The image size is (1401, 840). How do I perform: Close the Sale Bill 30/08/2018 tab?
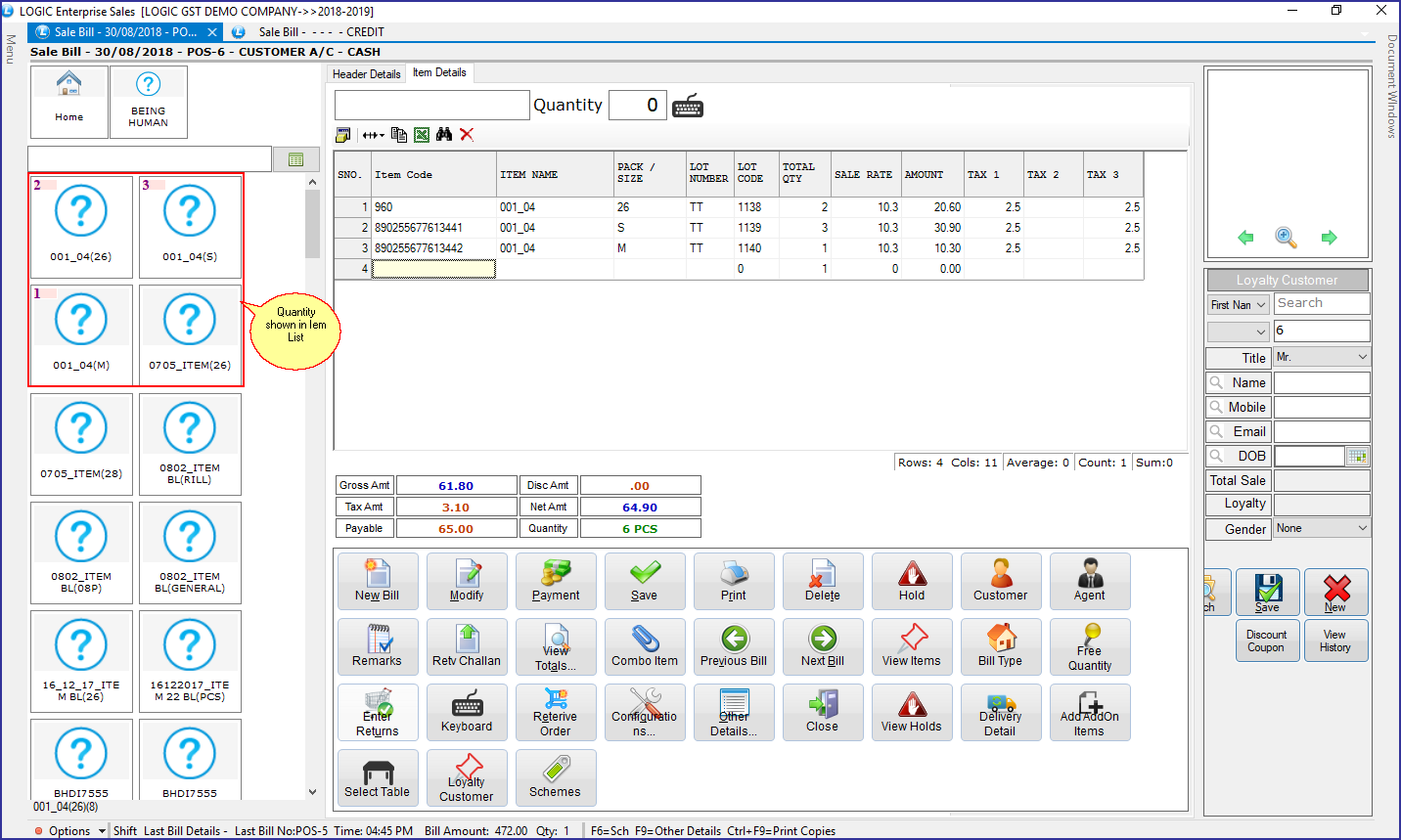(212, 32)
